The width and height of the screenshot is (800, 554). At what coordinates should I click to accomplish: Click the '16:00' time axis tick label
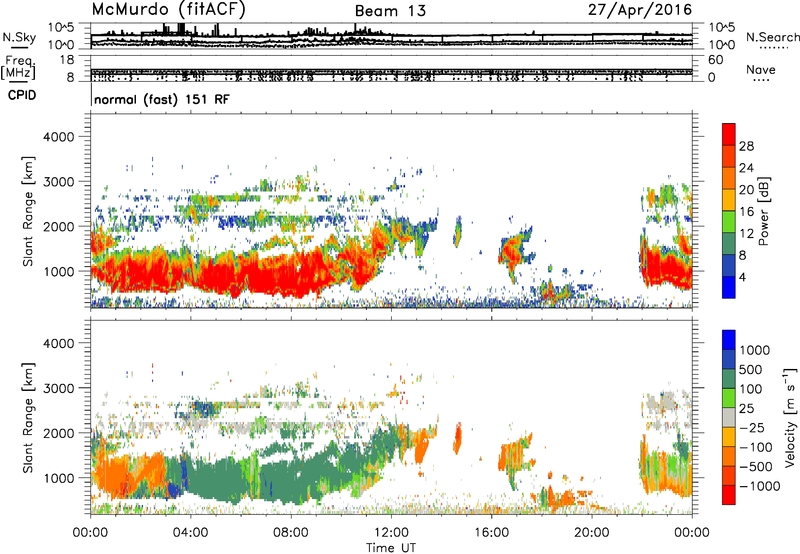[491, 533]
